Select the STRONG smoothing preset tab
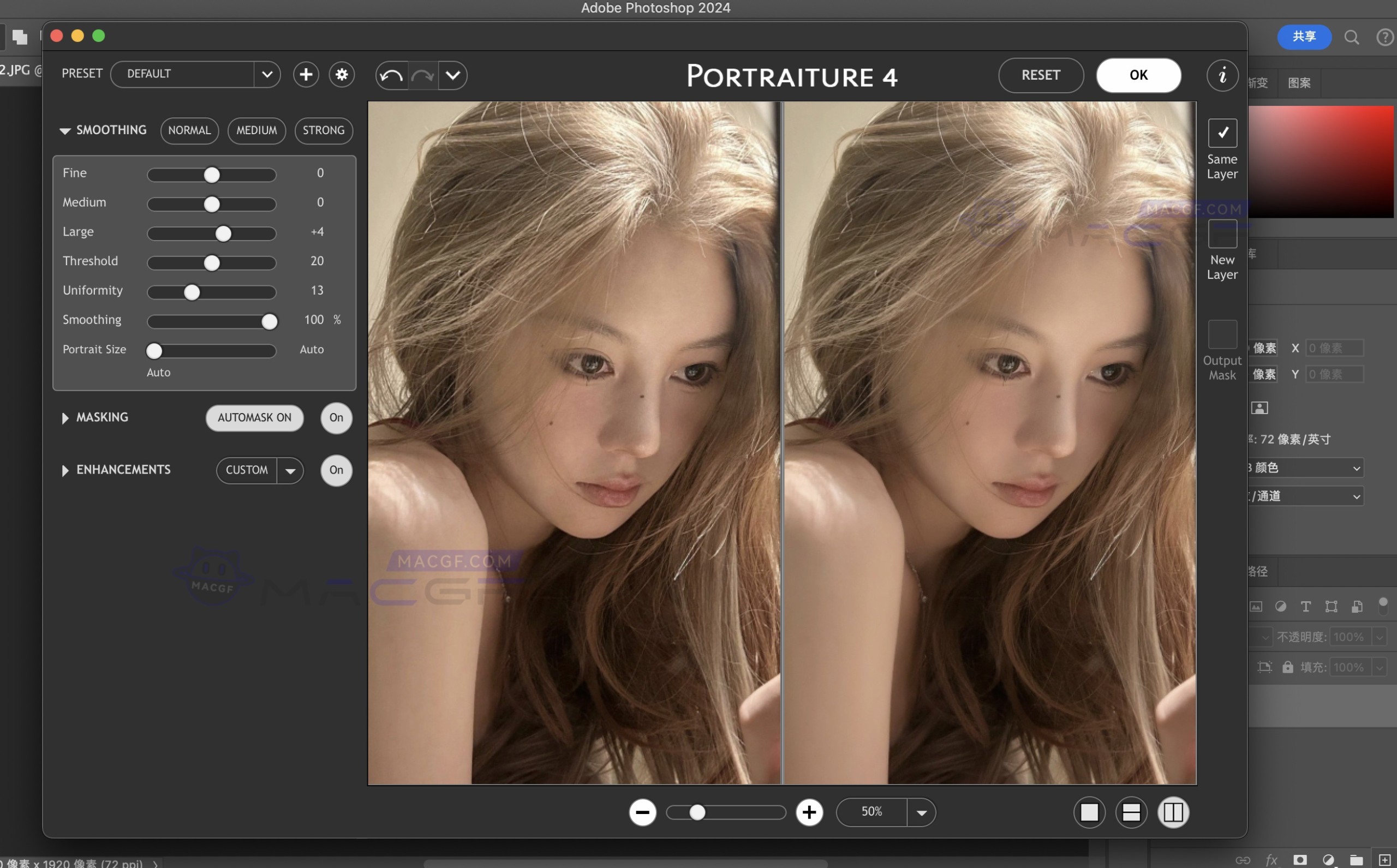1397x868 pixels. pyautogui.click(x=323, y=130)
